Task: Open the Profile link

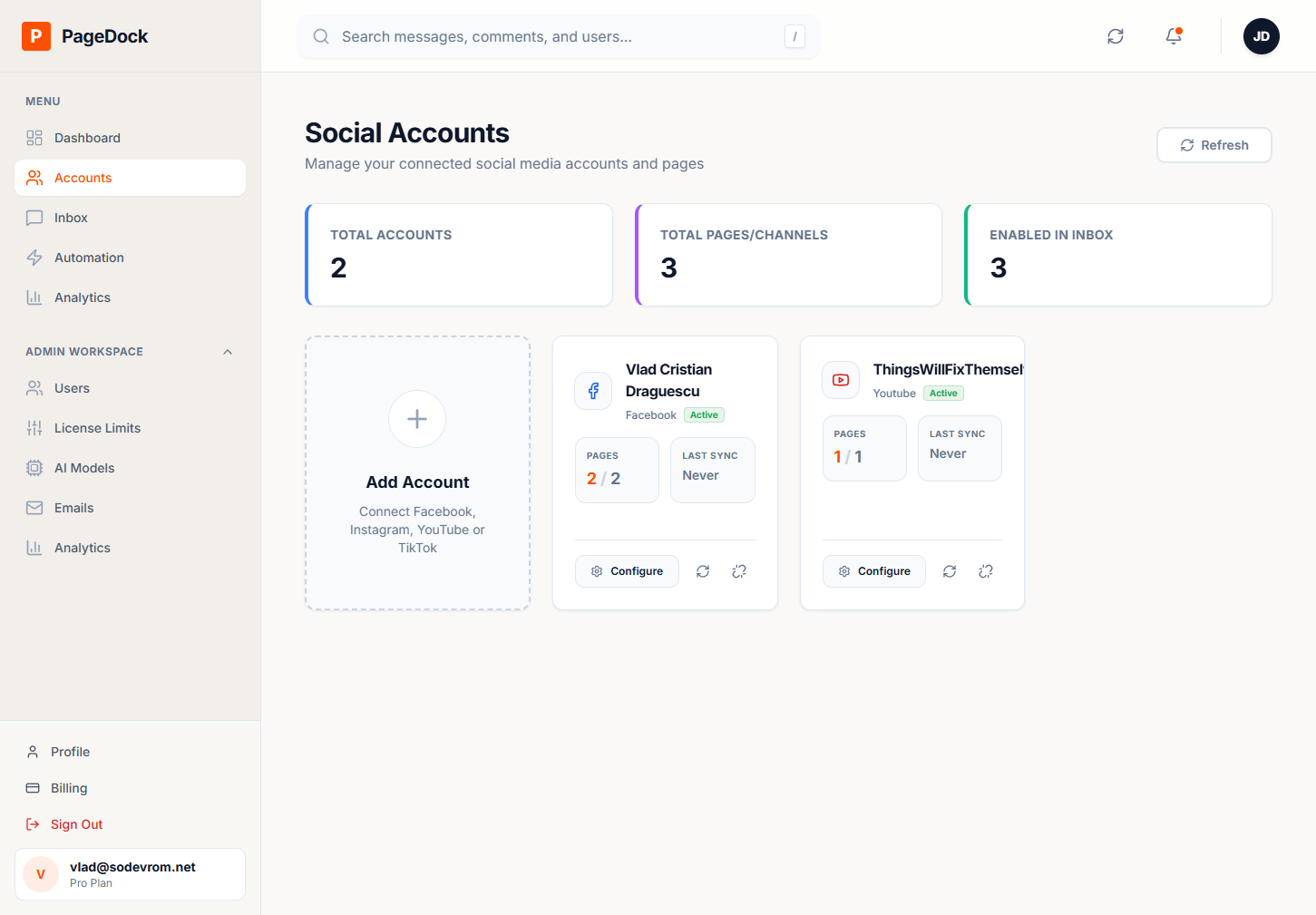Action: 130,752
